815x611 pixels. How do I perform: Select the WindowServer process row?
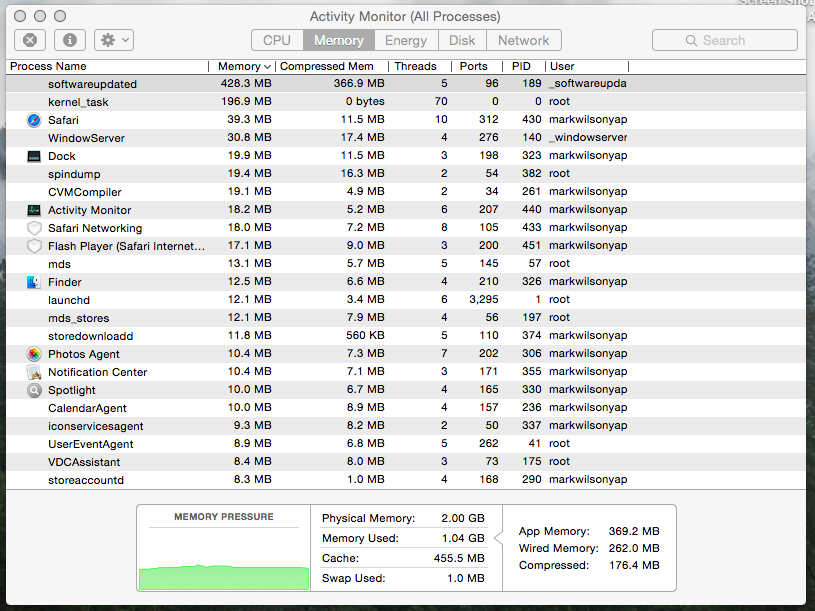(406, 138)
